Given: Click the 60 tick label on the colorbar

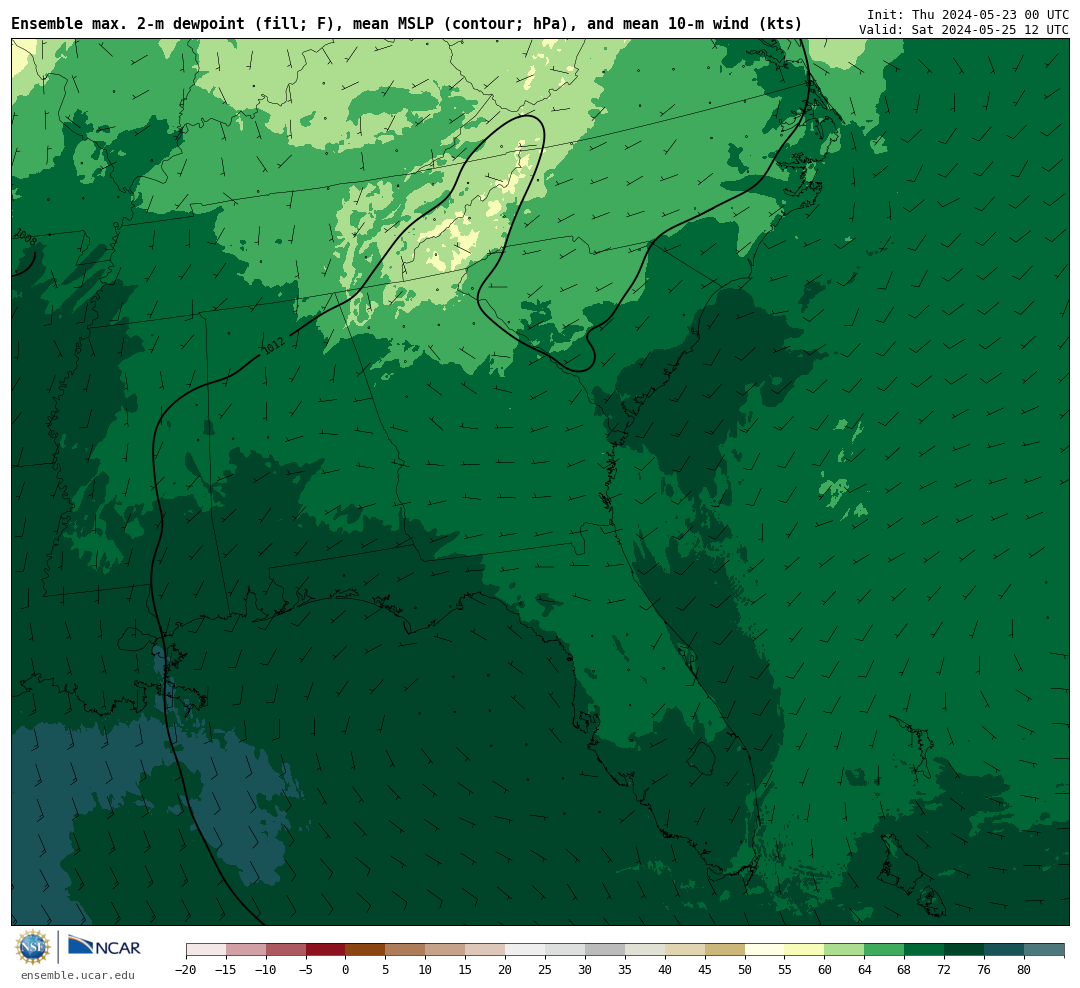Looking at the screenshot, I should pos(824,970).
